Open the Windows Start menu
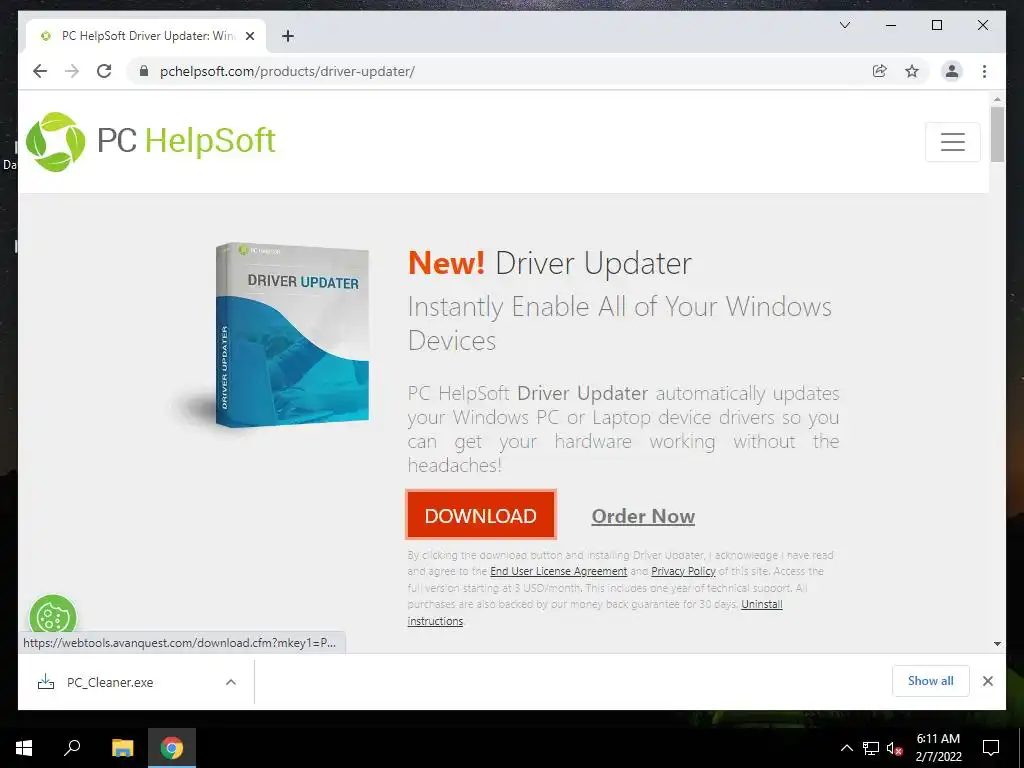1024x768 pixels. 24,748
